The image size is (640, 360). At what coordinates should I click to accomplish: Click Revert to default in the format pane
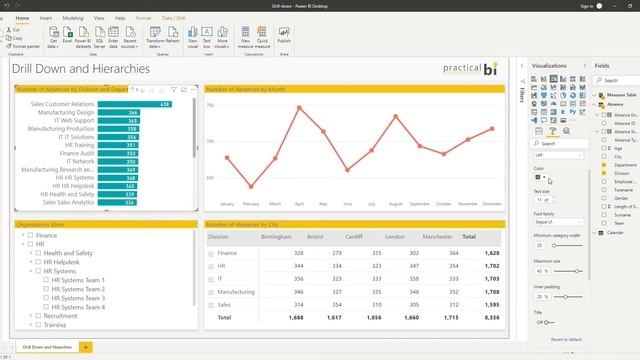(x=566, y=340)
